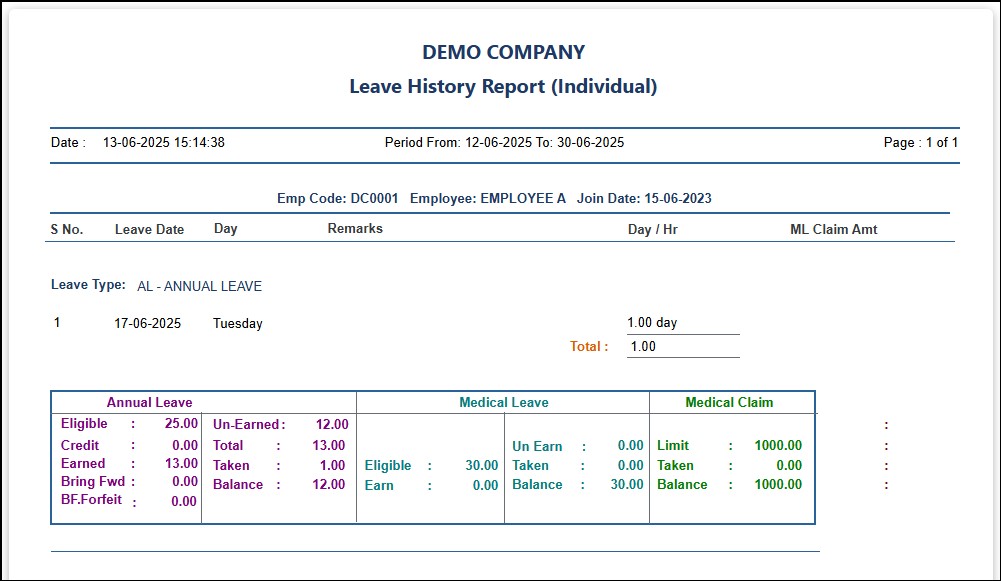Select the Medical Claim Limit 1000.00 value
The height and width of the screenshot is (581, 1001).
pyautogui.click(x=777, y=446)
